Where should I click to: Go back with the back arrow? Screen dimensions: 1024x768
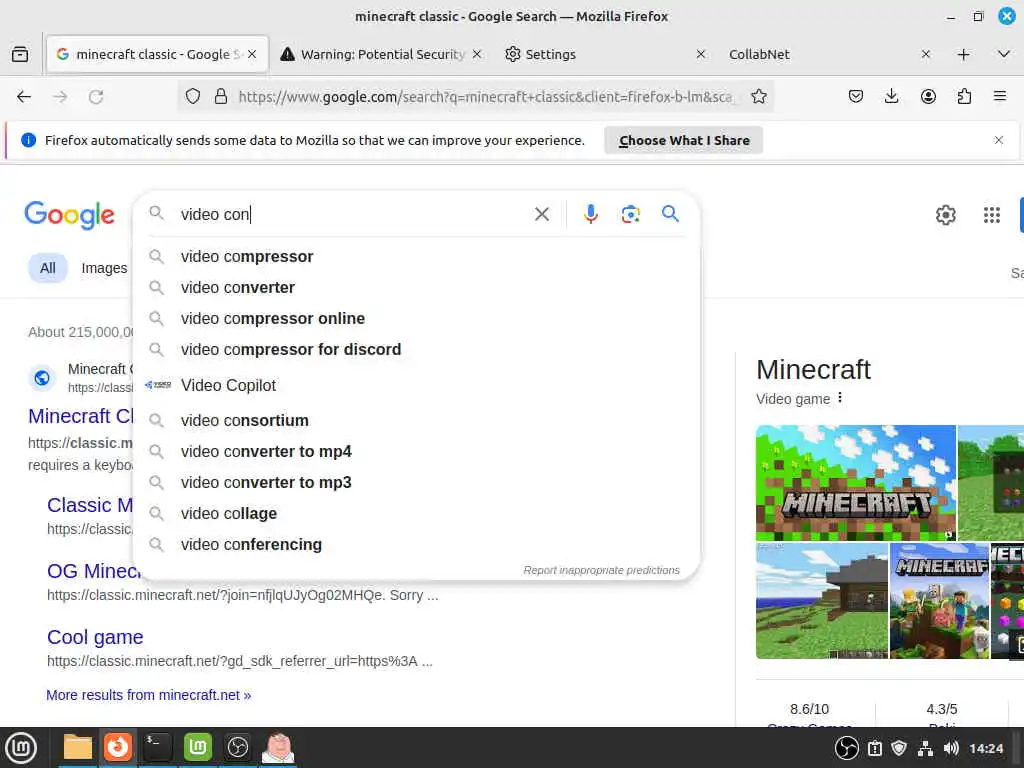[24, 97]
